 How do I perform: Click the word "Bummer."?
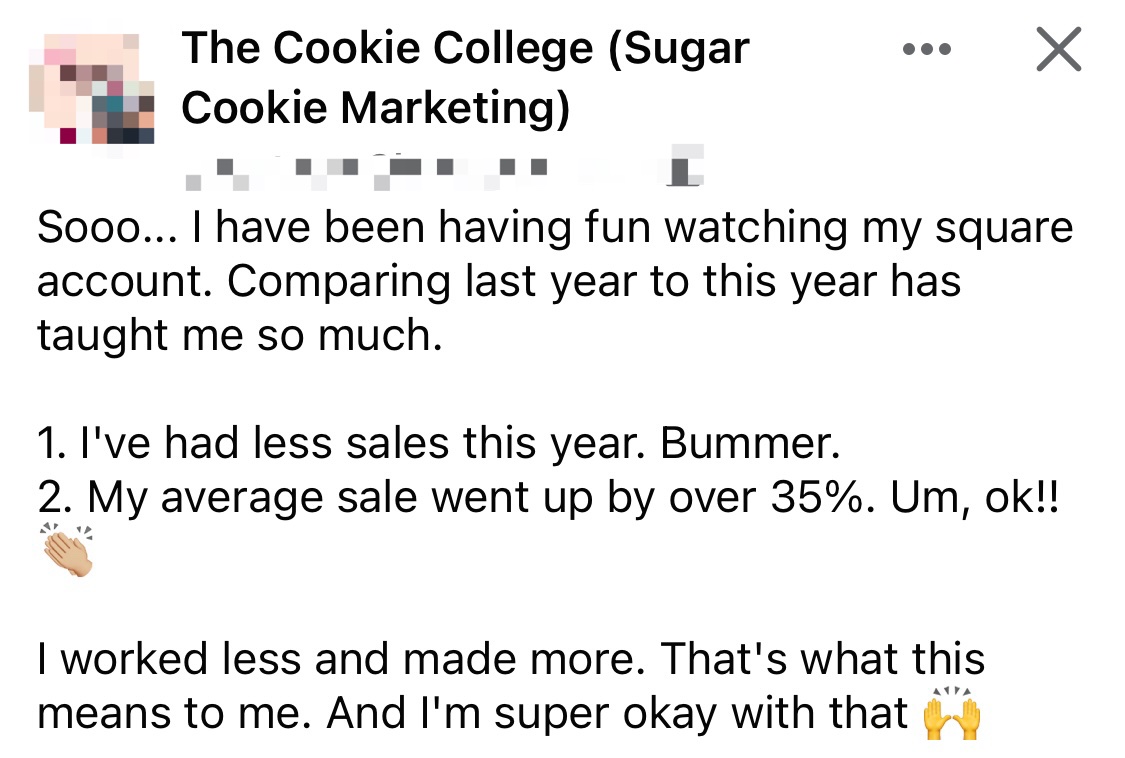(746, 443)
